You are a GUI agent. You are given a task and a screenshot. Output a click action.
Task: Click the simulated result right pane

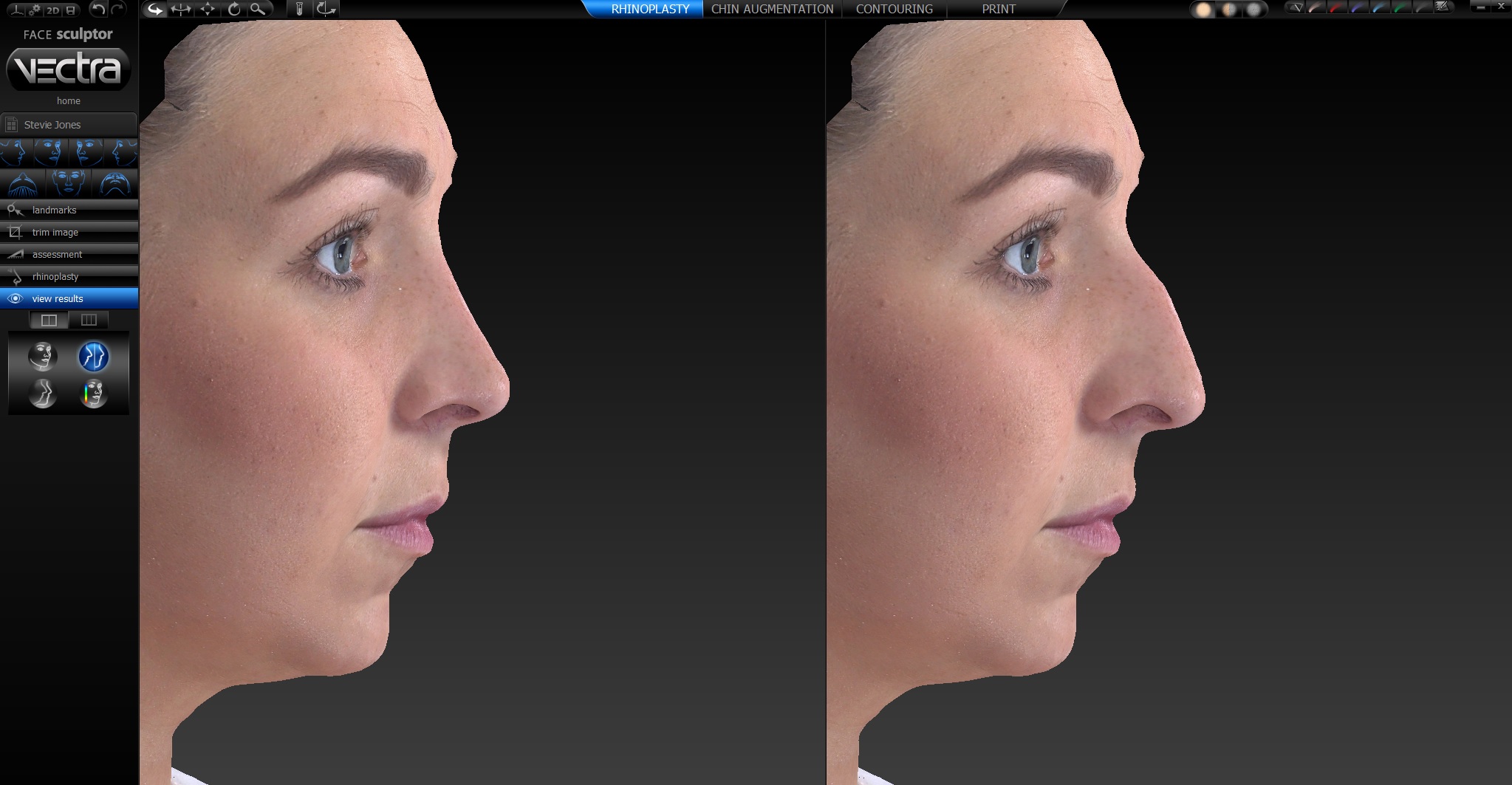(x=1169, y=402)
